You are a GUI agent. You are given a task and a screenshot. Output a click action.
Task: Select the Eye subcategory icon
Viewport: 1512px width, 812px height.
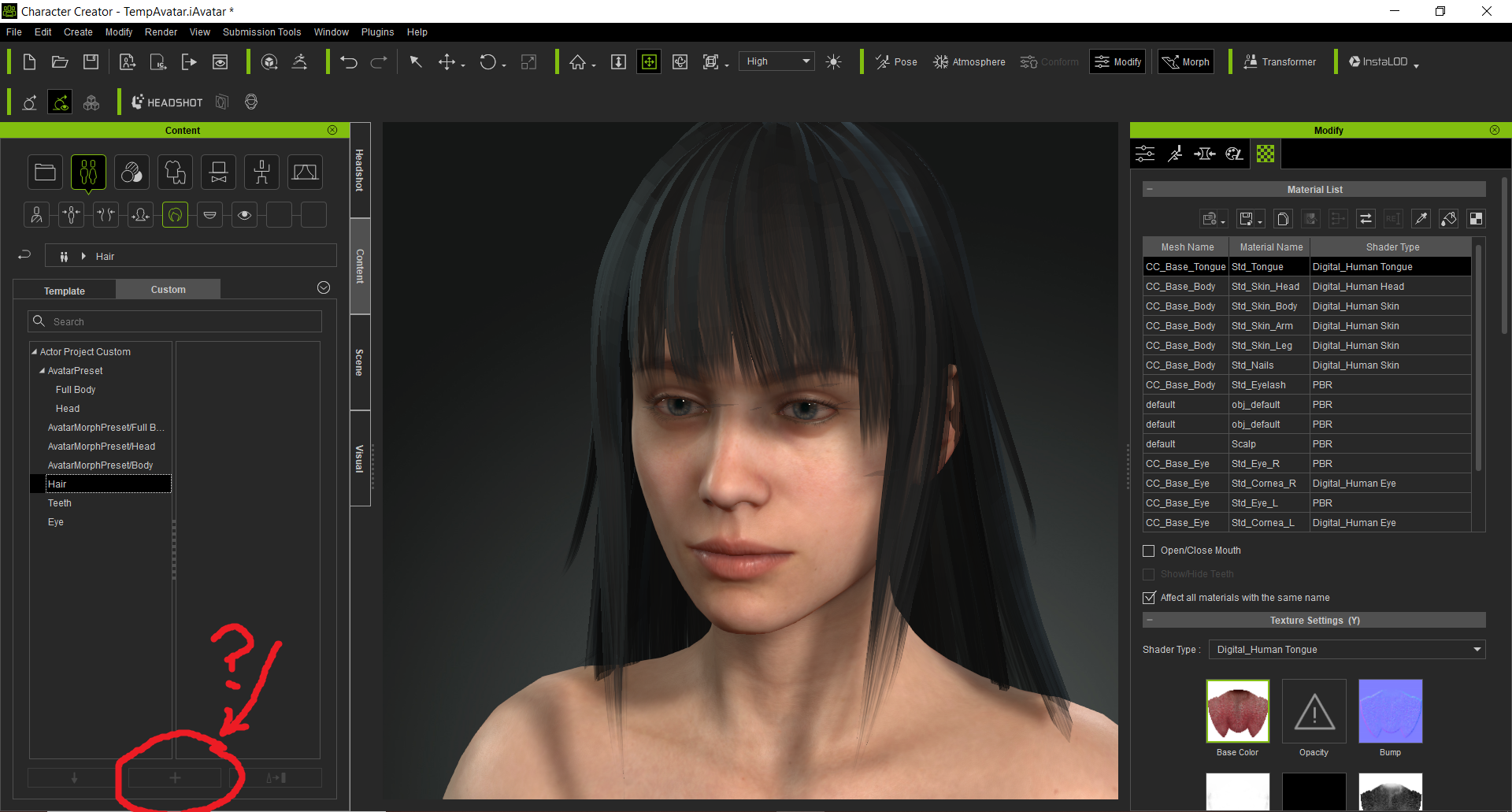pyautogui.click(x=244, y=214)
